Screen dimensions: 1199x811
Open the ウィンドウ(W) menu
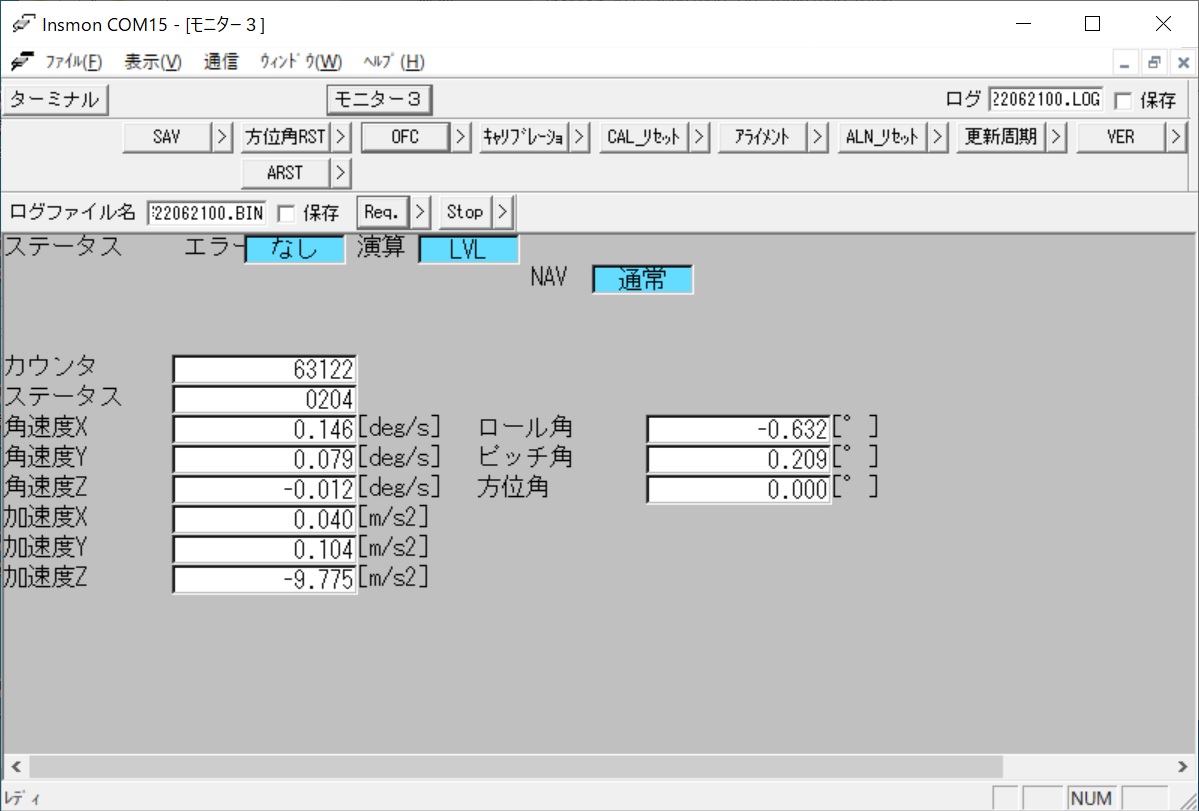pyautogui.click(x=301, y=62)
